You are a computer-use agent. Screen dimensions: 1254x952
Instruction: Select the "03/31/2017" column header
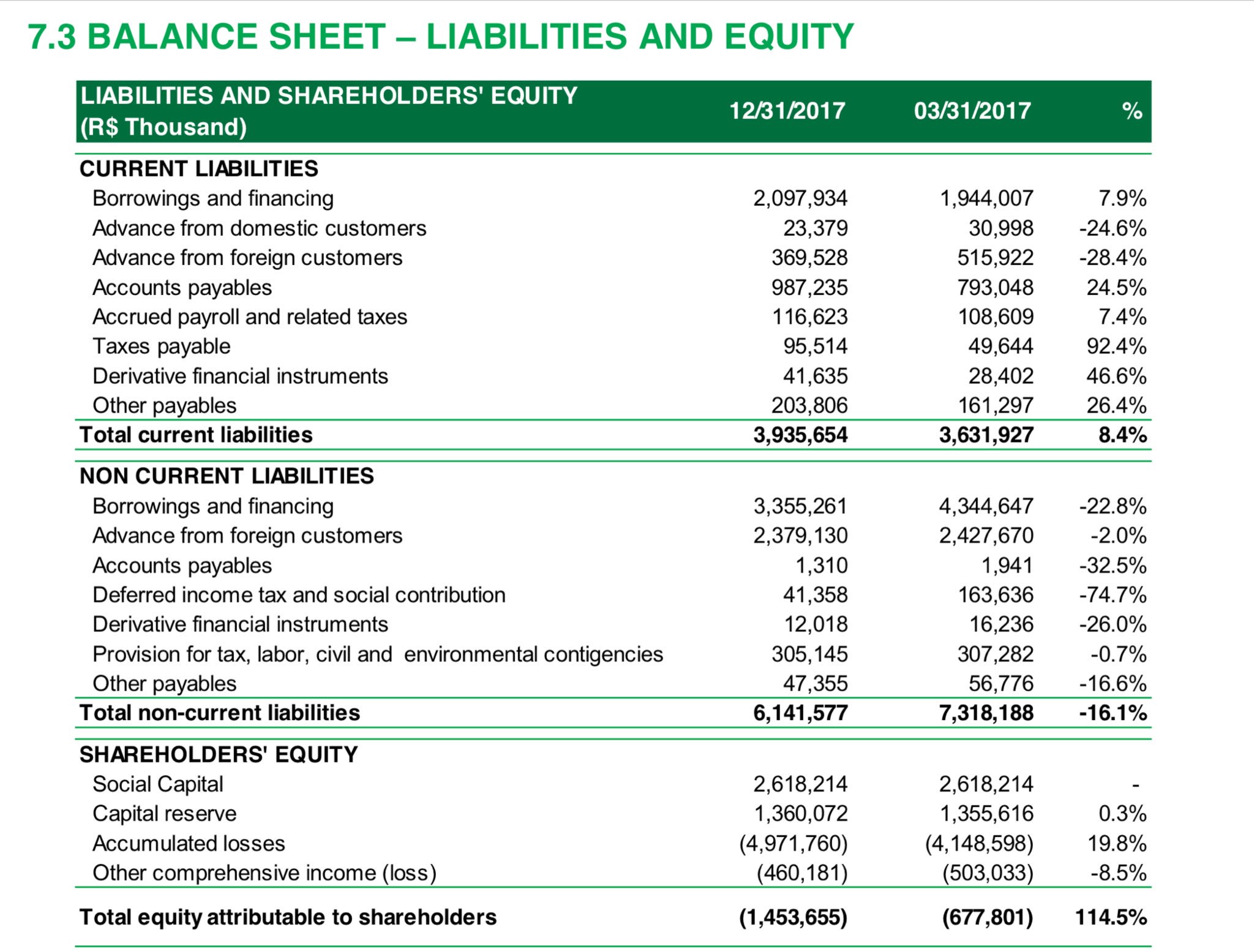tap(971, 111)
